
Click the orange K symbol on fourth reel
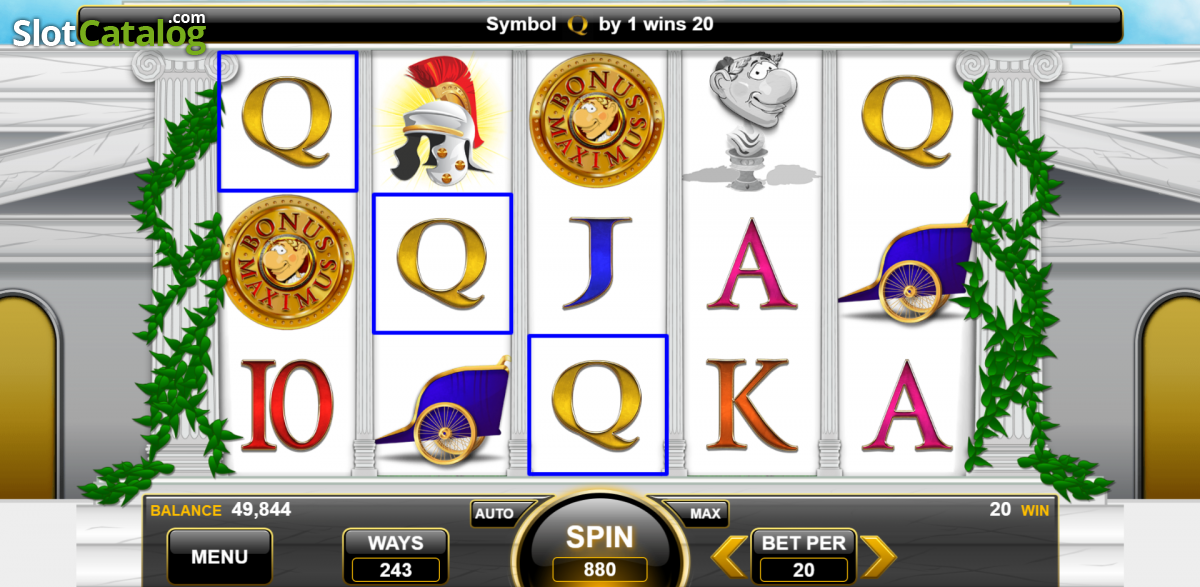[x=751, y=406]
